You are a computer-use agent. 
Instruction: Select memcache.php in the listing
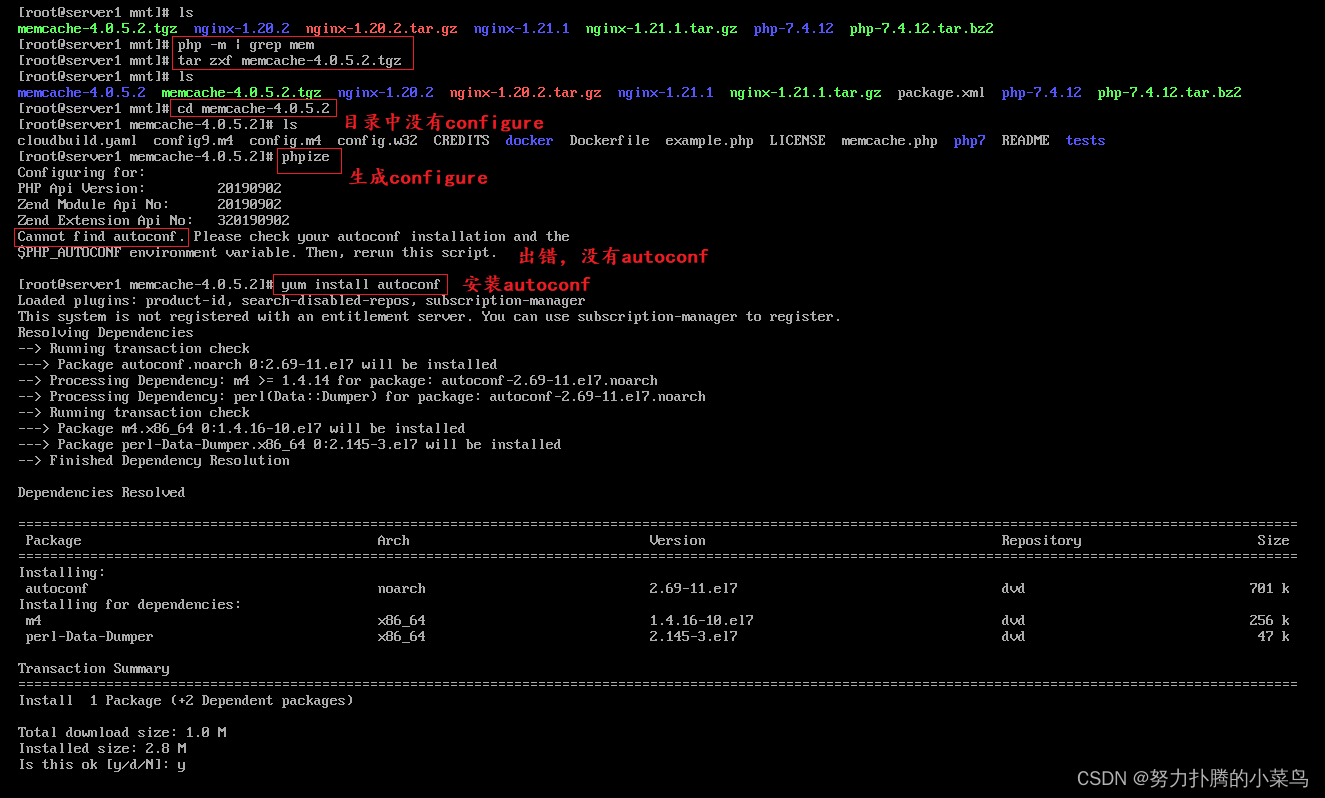pyautogui.click(x=889, y=141)
